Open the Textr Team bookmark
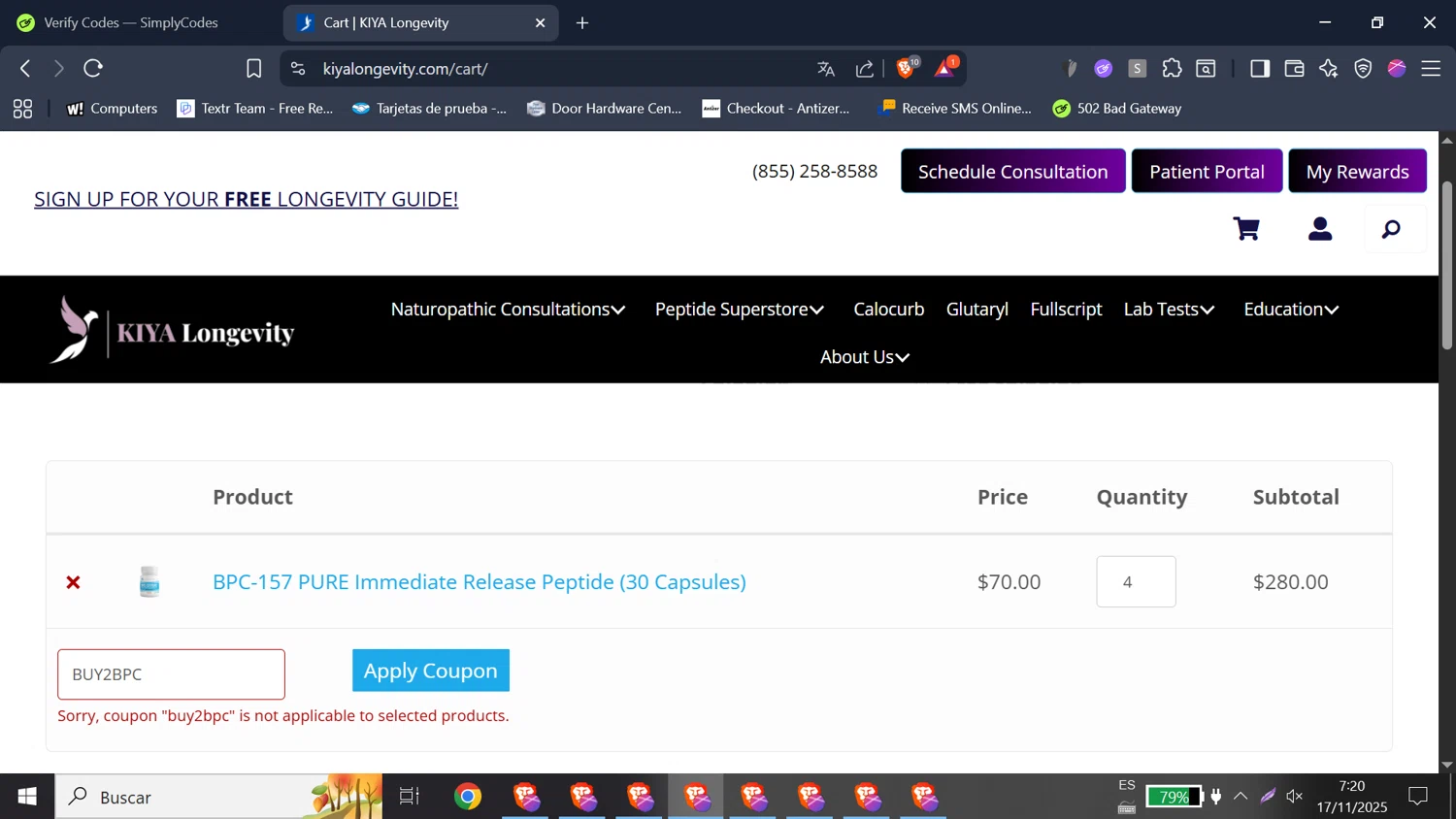Screen dimensions: 1456x819 pyautogui.click(x=255, y=109)
